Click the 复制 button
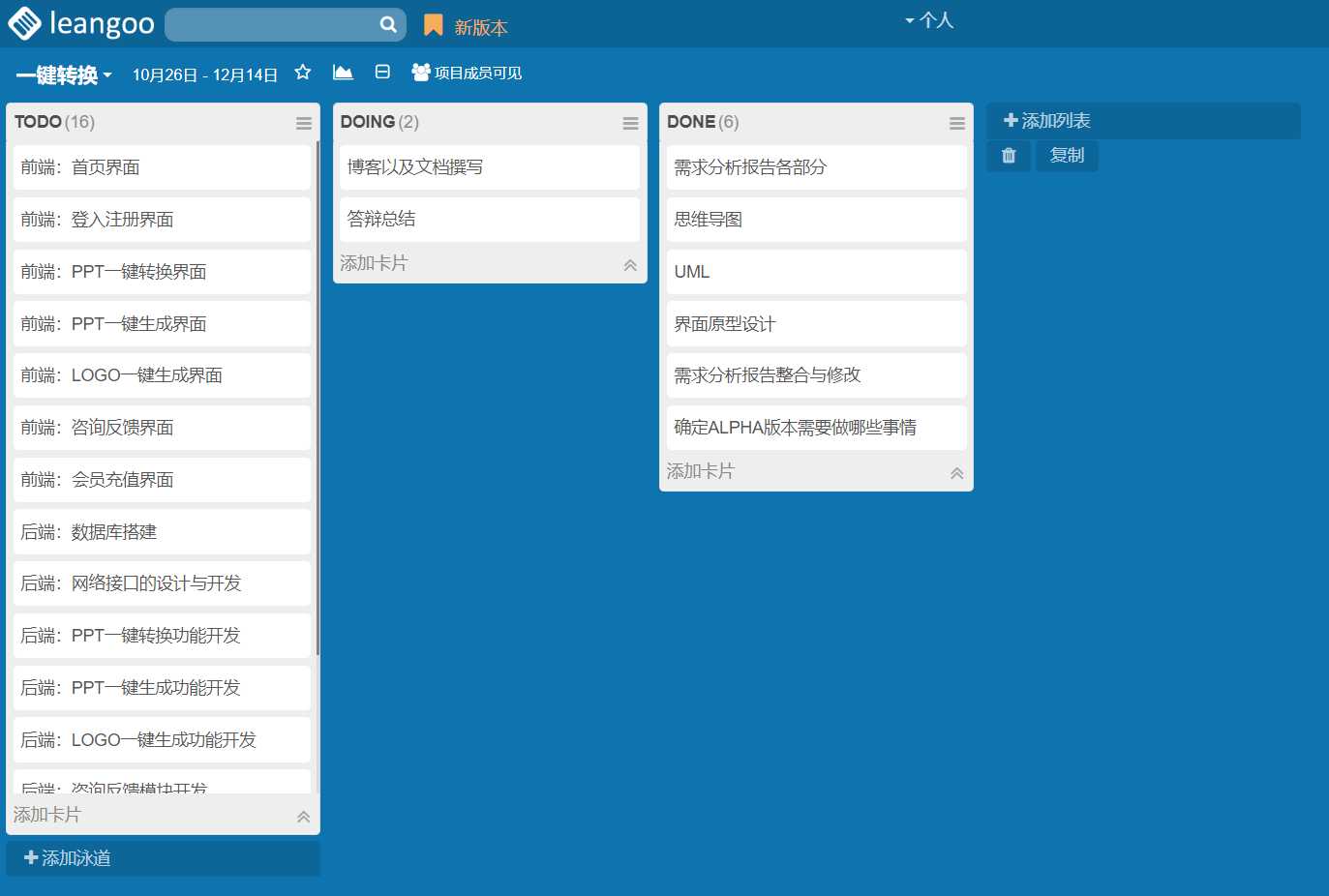 1067,156
